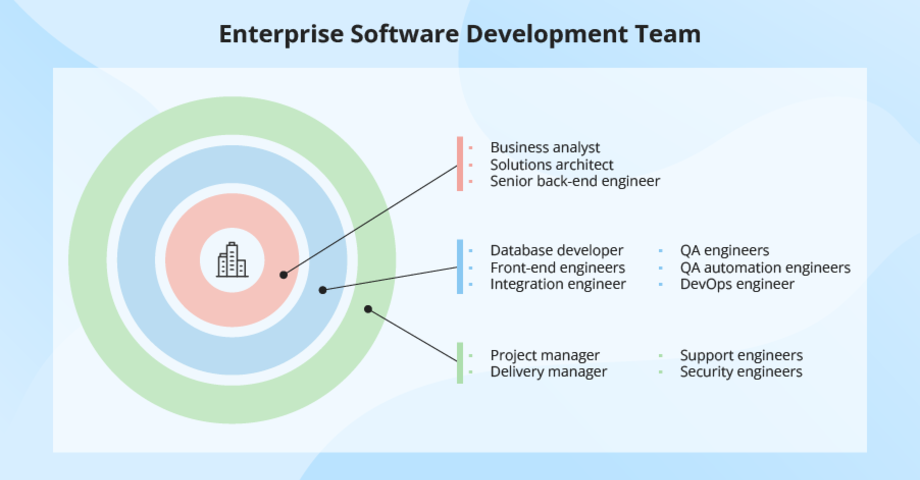
Task: Click the office building icon in center
Action: point(232,260)
